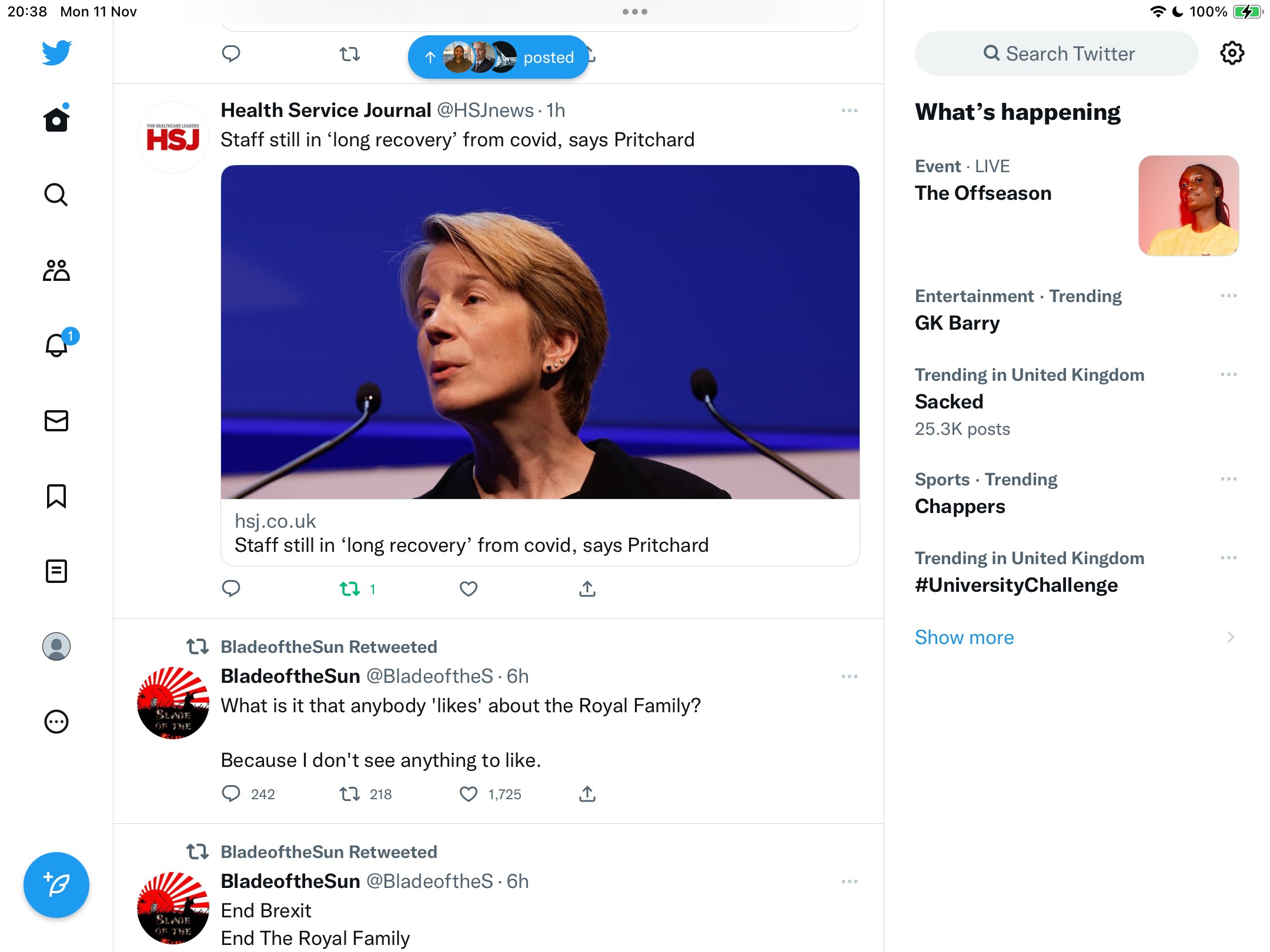Click Show more under What's happening
Image resolution: width=1270 pixels, height=952 pixels.
[x=964, y=638]
